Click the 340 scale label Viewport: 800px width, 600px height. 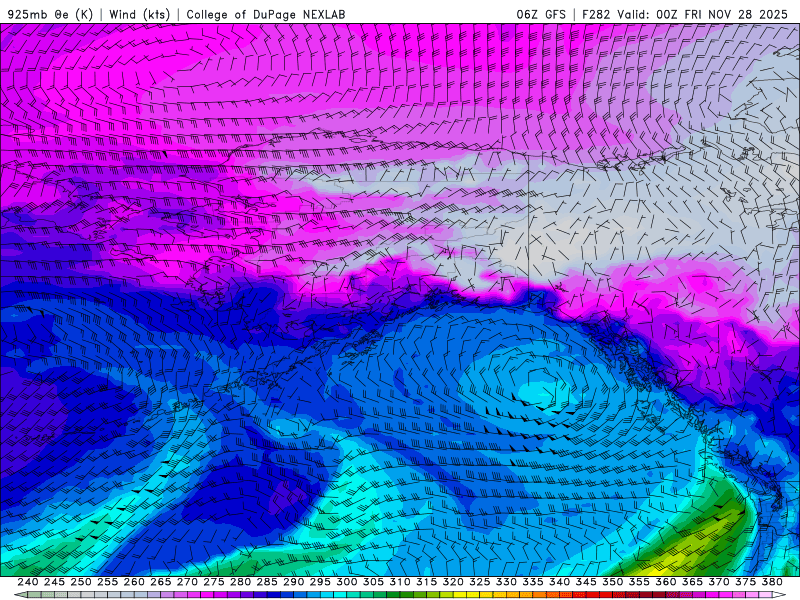[x=559, y=582]
